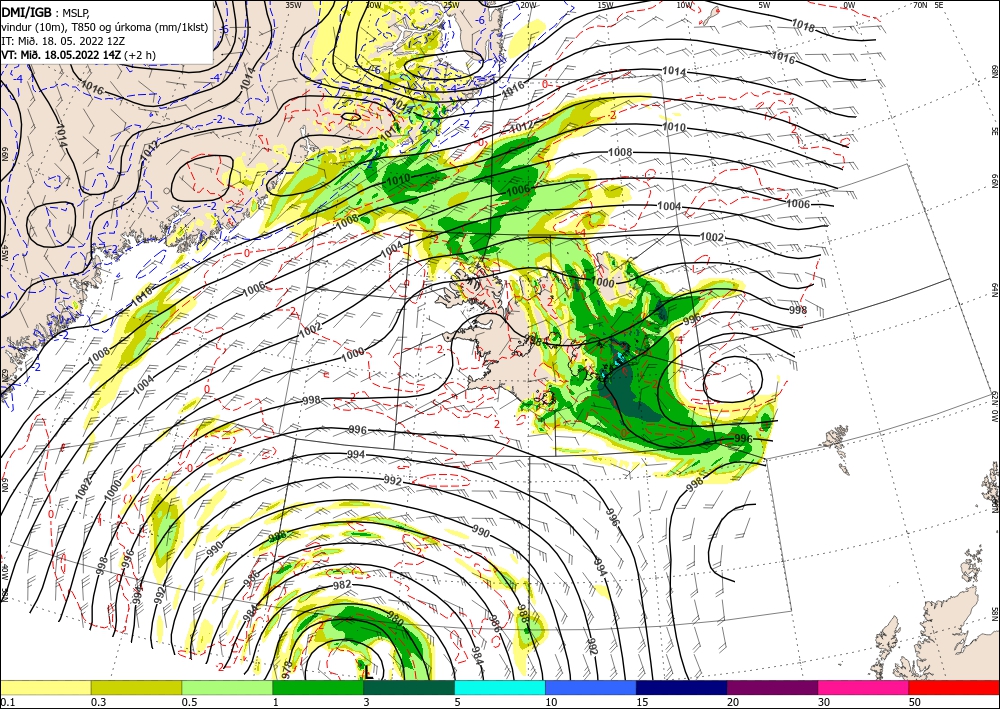Select the 'IT: Mið. 18. 05. 2022 12Z' line
The image size is (1000, 709).
(x=63, y=41)
